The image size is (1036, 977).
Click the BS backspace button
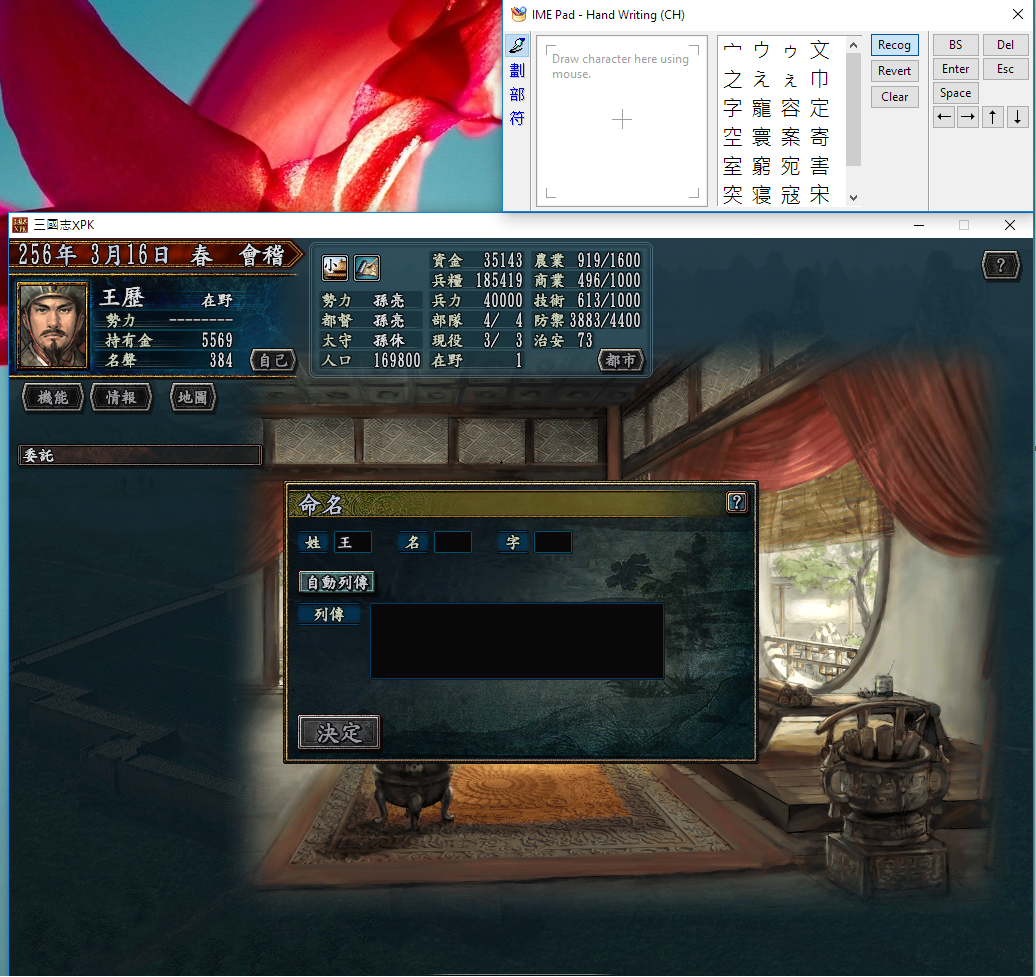click(955, 45)
